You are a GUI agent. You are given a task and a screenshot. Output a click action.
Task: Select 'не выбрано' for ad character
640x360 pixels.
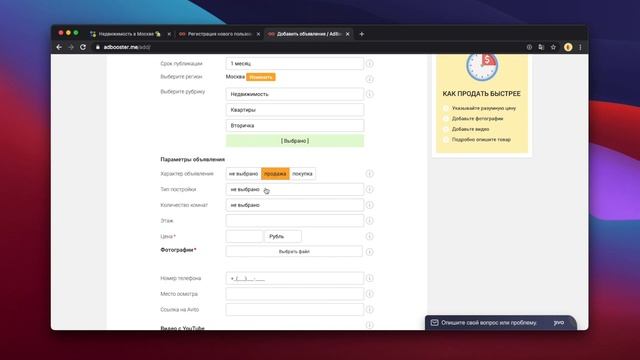(x=244, y=174)
